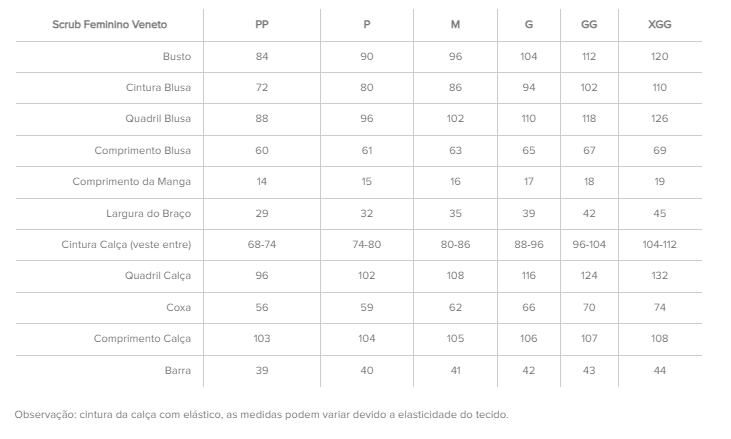This screenshot has width=731, height=439.
Task: Select the PP size column header
Action: tap(262, 25)
